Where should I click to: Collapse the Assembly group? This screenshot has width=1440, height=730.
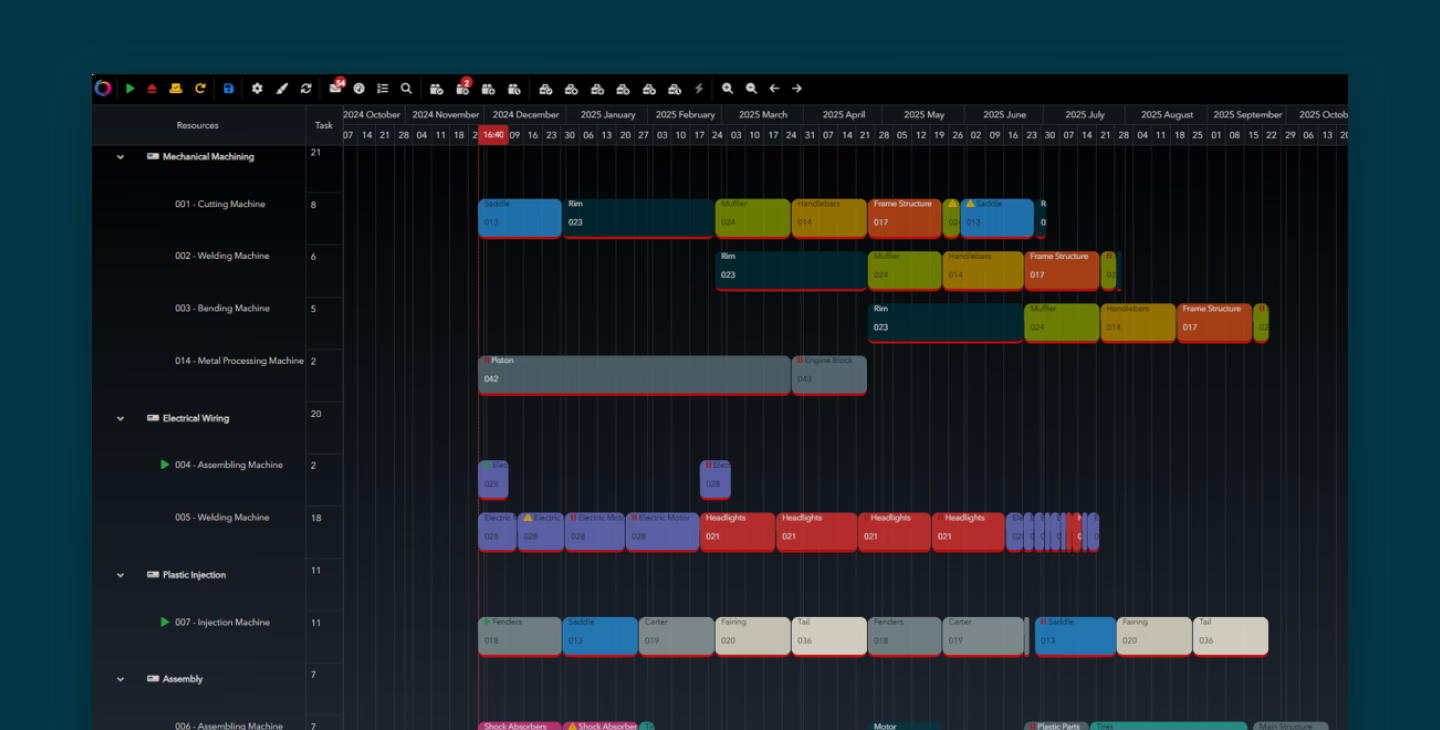tap(120, 679)
